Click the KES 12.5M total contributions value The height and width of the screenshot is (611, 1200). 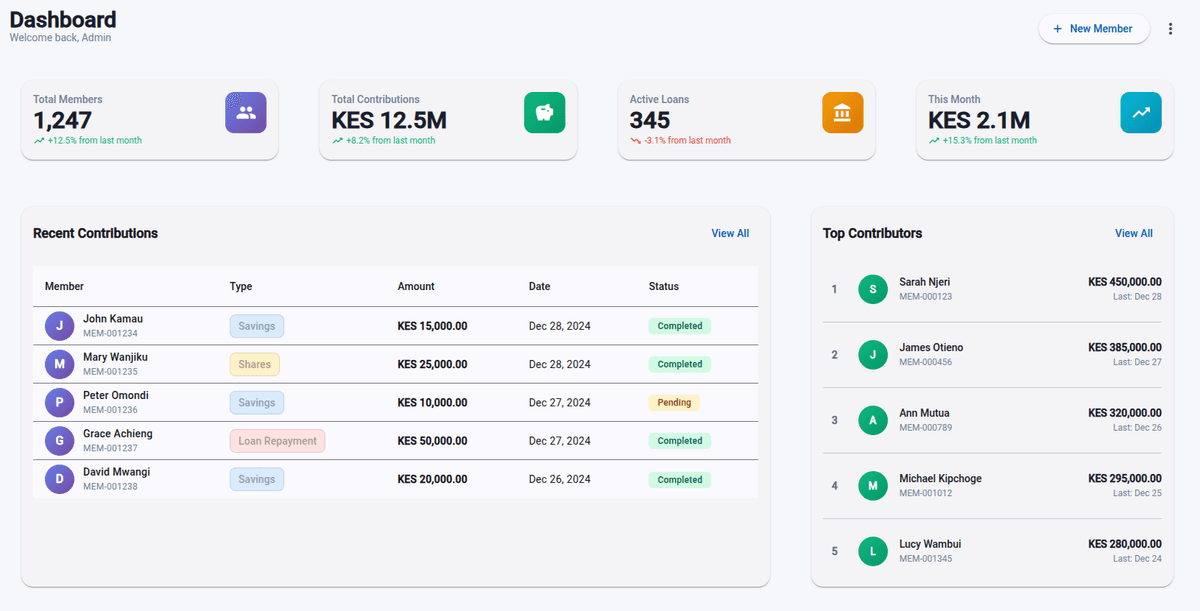[389, 120]
